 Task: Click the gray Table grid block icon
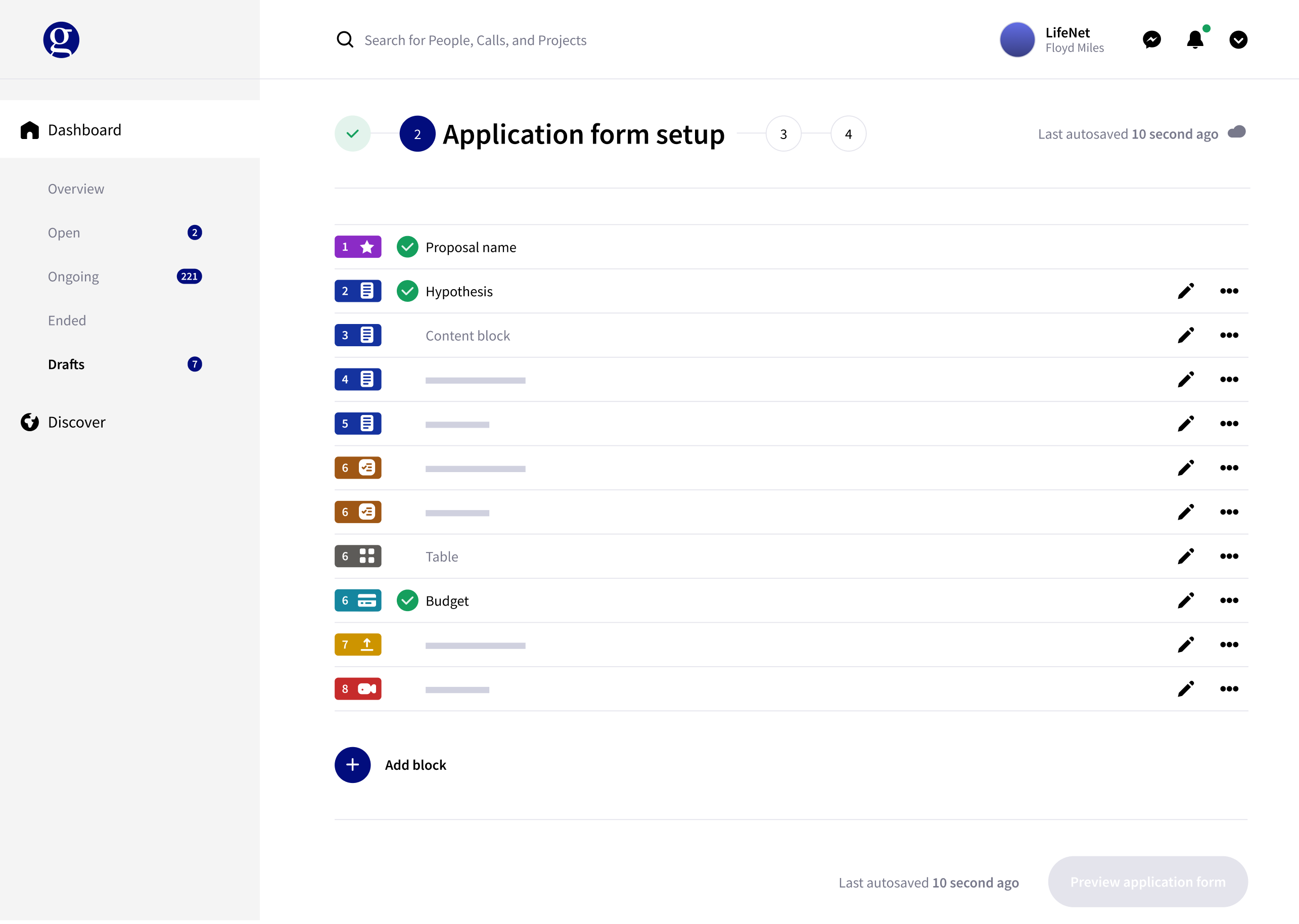tap(358, 557)
